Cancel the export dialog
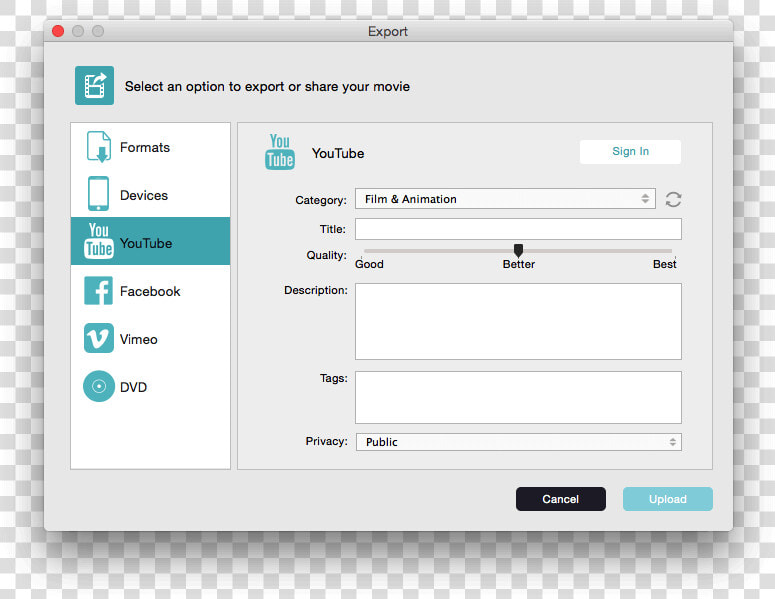Viewport: 775px width, 599px height. [560, 499]
